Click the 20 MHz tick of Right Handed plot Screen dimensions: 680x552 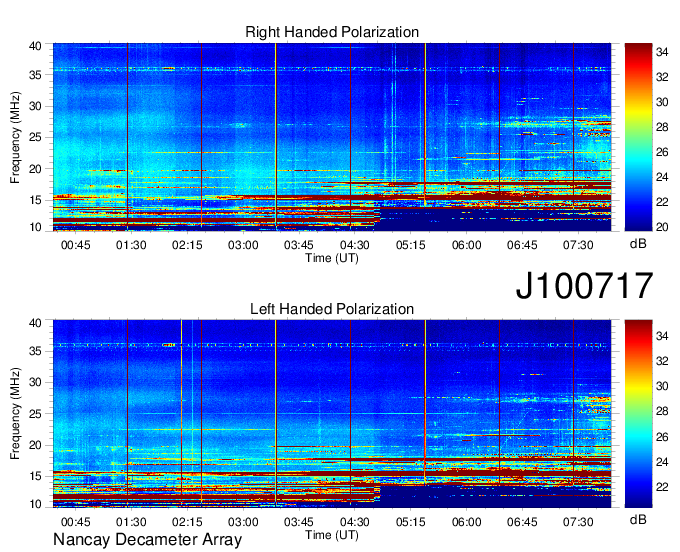(35, 169)
